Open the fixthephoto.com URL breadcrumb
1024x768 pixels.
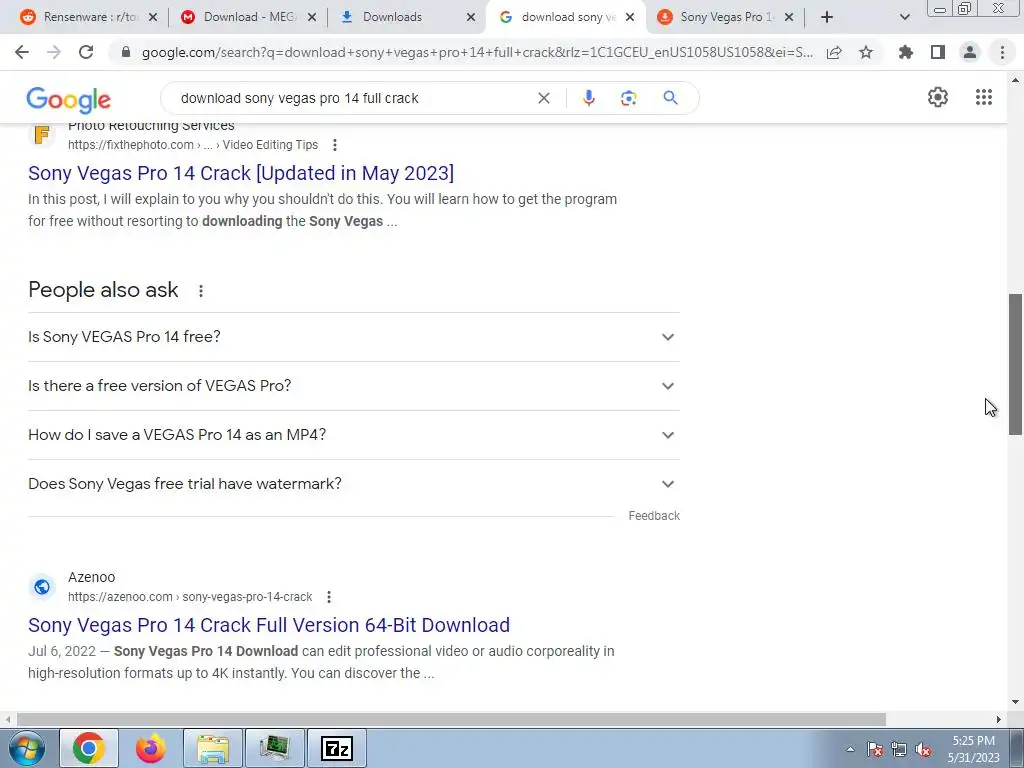(x=193, y=145)
